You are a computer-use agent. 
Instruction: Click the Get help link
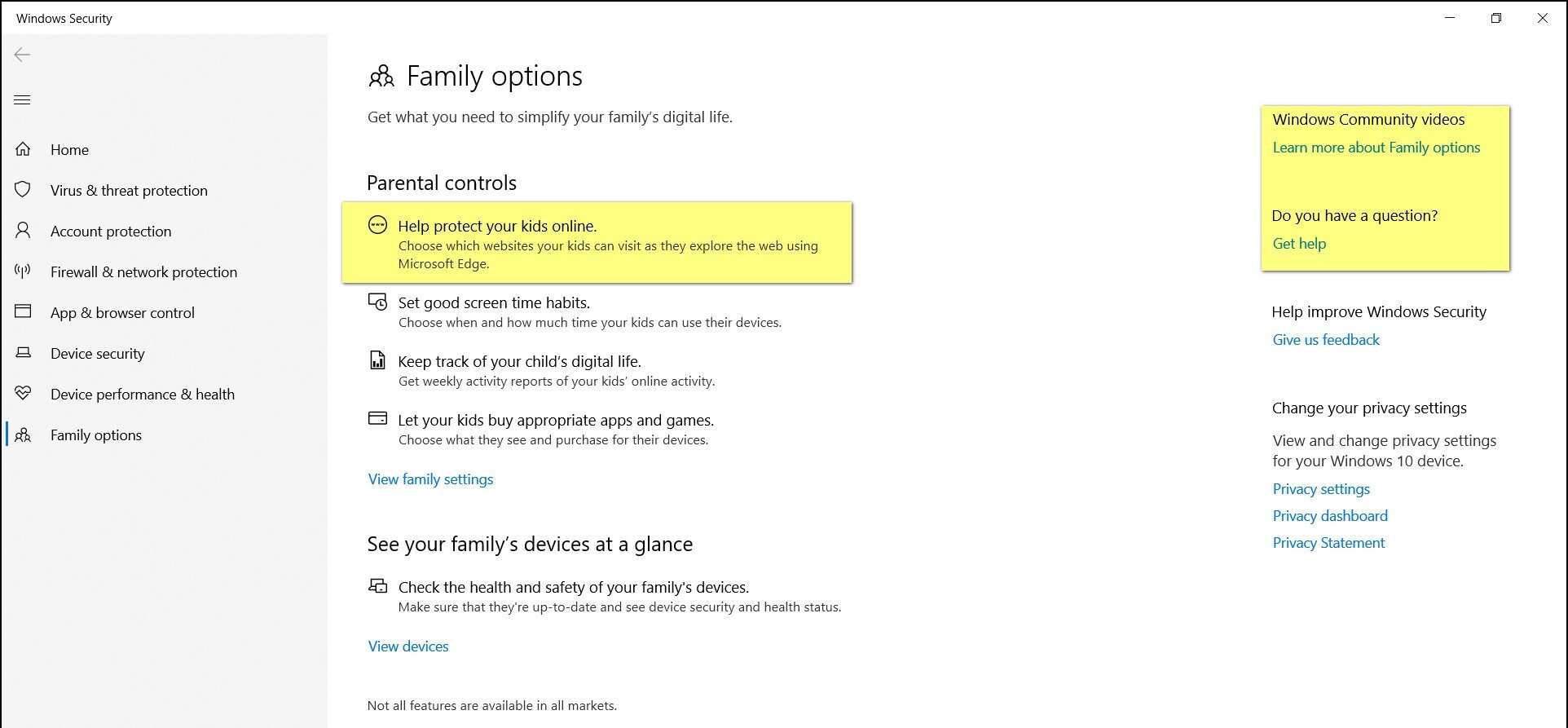point(1299,244)
